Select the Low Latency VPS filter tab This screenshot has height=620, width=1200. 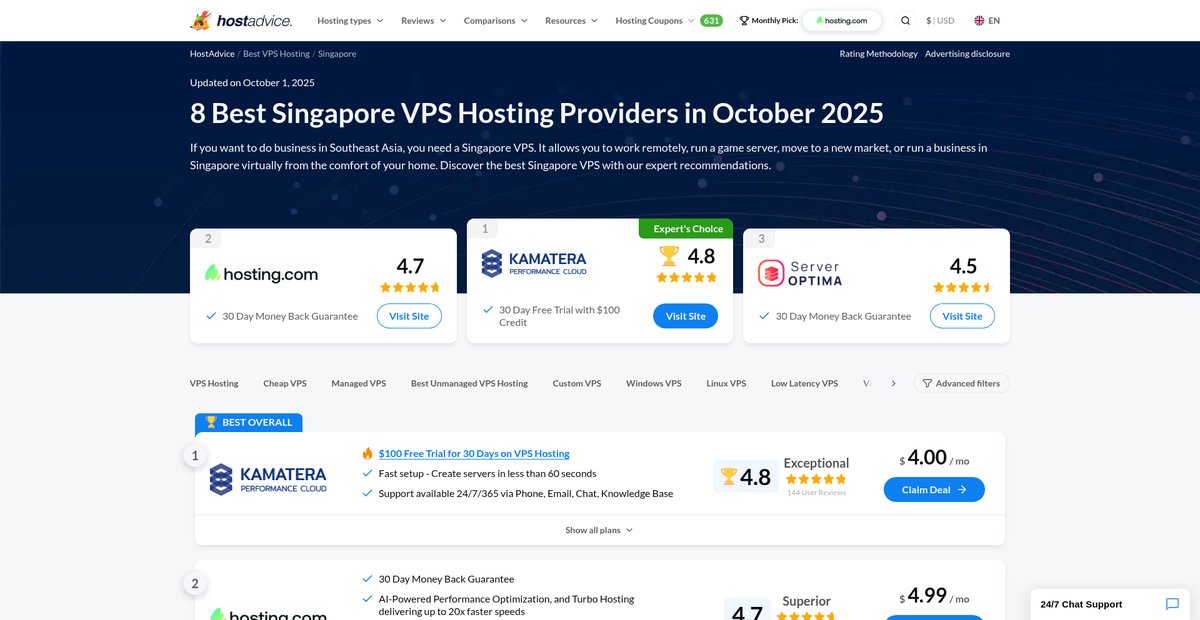[804, 383]
